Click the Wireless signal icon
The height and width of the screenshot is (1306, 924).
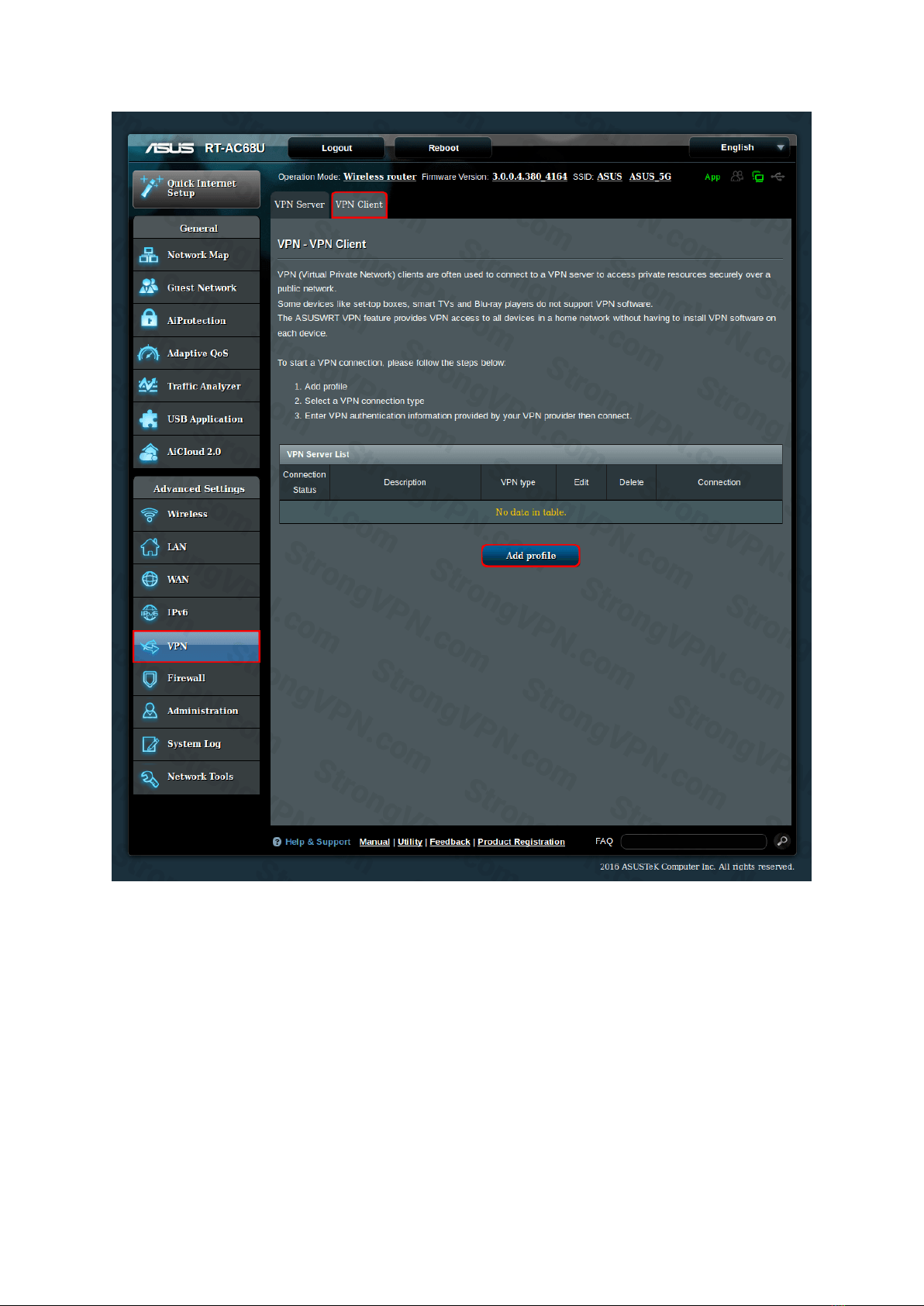[x=149, y=515]
